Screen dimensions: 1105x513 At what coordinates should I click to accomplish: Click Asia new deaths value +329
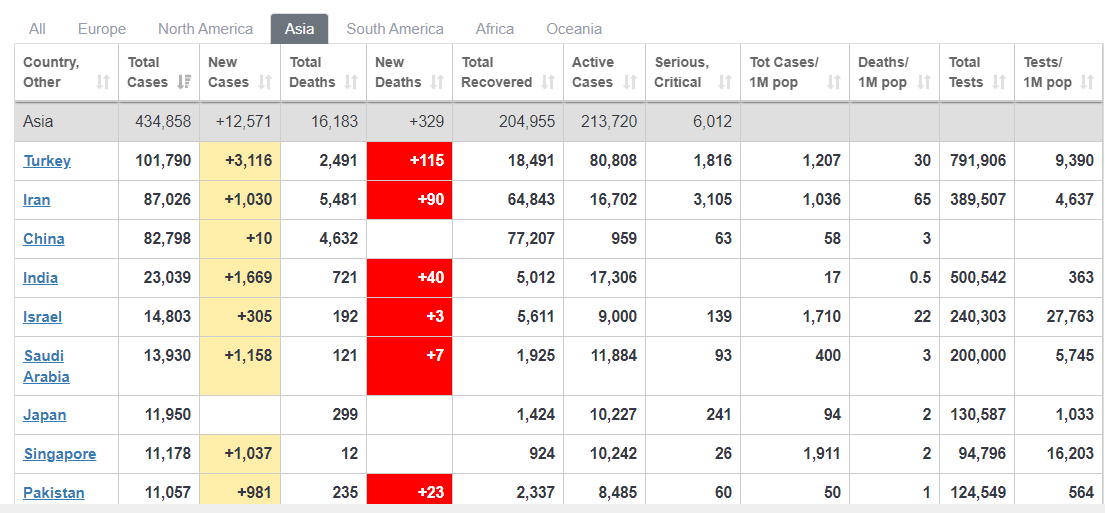[426, 121]
